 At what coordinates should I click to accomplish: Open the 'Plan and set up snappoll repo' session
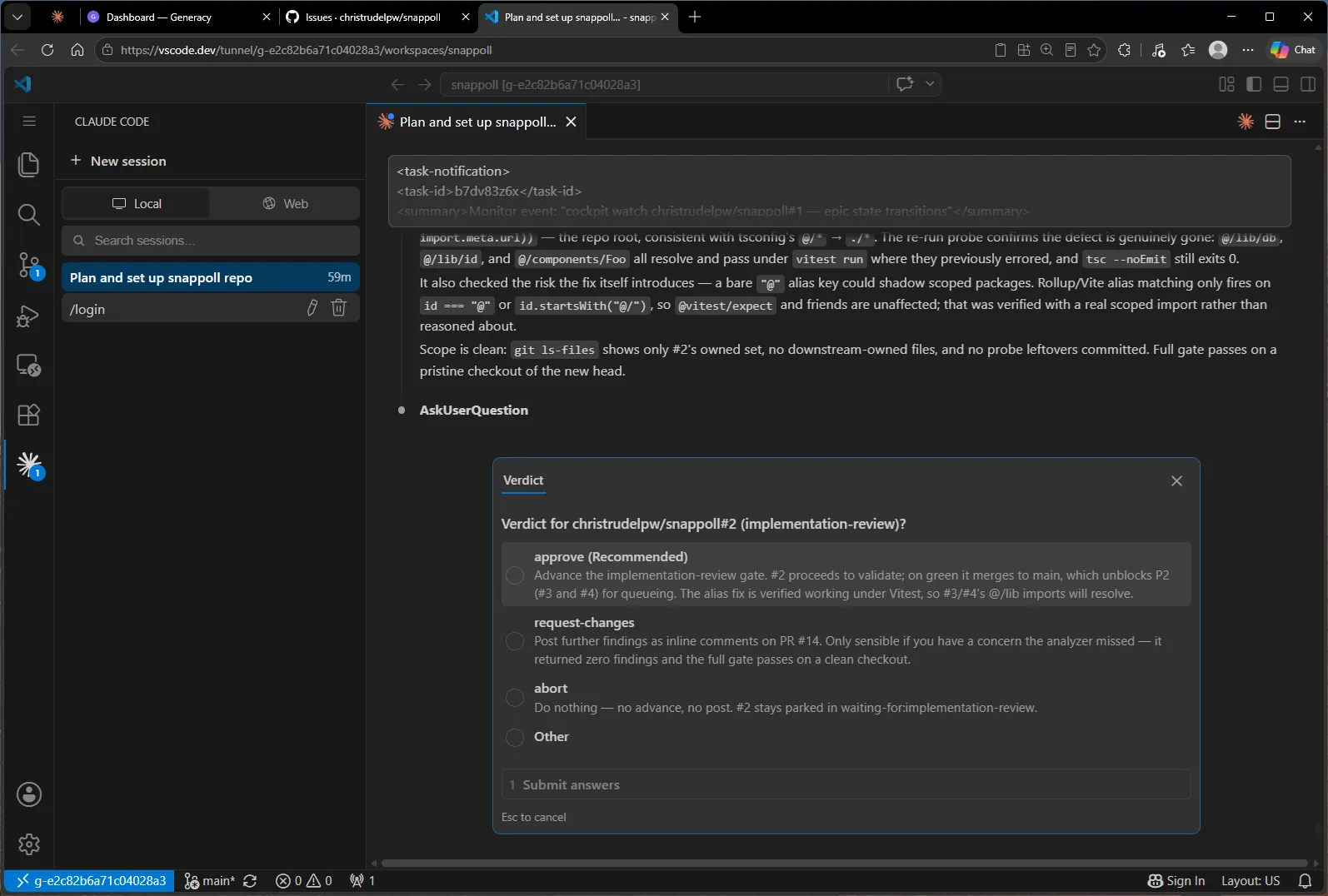[211, 277]
